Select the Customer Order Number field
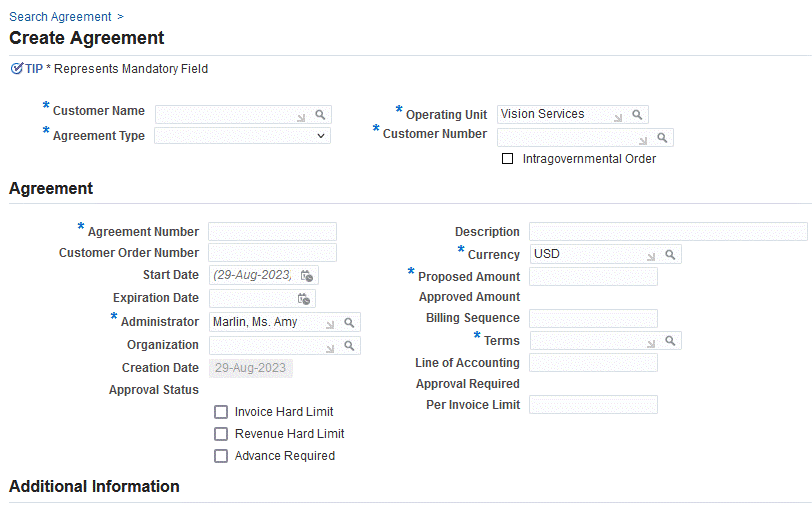 coord(272,253)
